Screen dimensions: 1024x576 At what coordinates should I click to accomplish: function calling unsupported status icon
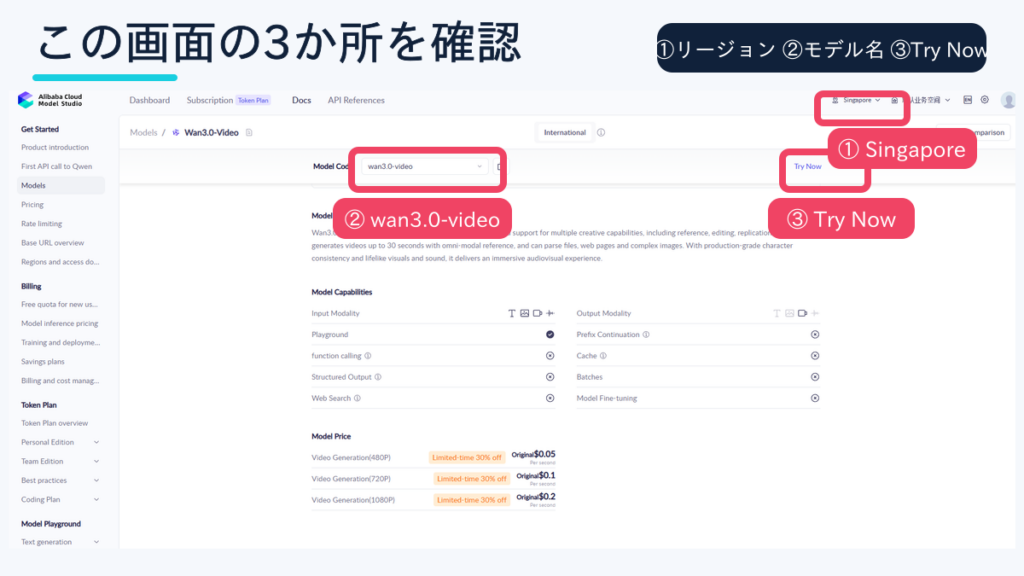(550, 356)
